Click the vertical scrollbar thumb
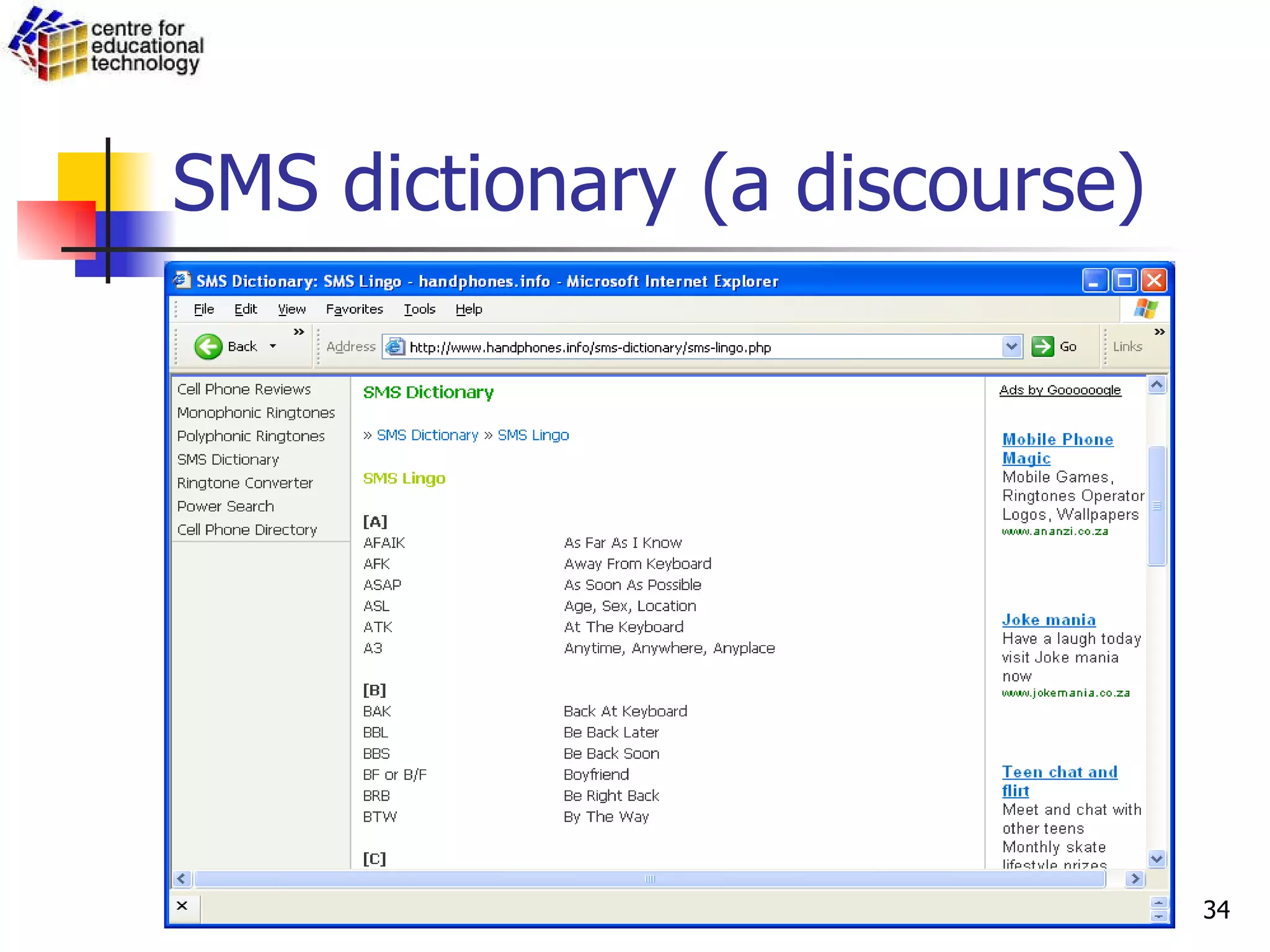The width and height of the screenshot is (1270, 952). click(x=1157, y=505)
